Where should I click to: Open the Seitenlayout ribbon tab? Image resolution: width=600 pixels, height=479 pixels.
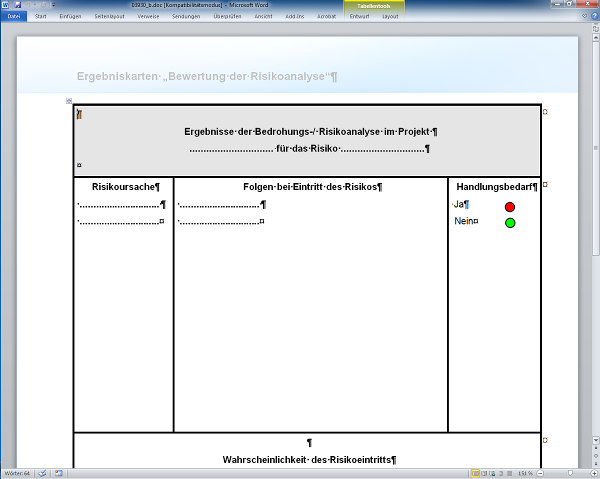point(109,16)
